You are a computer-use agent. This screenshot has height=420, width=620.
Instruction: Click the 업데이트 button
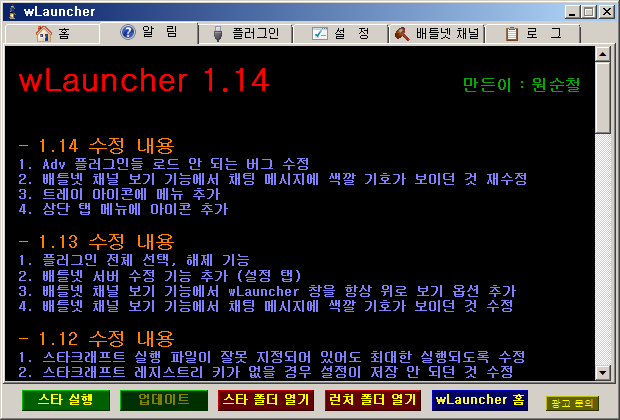[164, 400]
